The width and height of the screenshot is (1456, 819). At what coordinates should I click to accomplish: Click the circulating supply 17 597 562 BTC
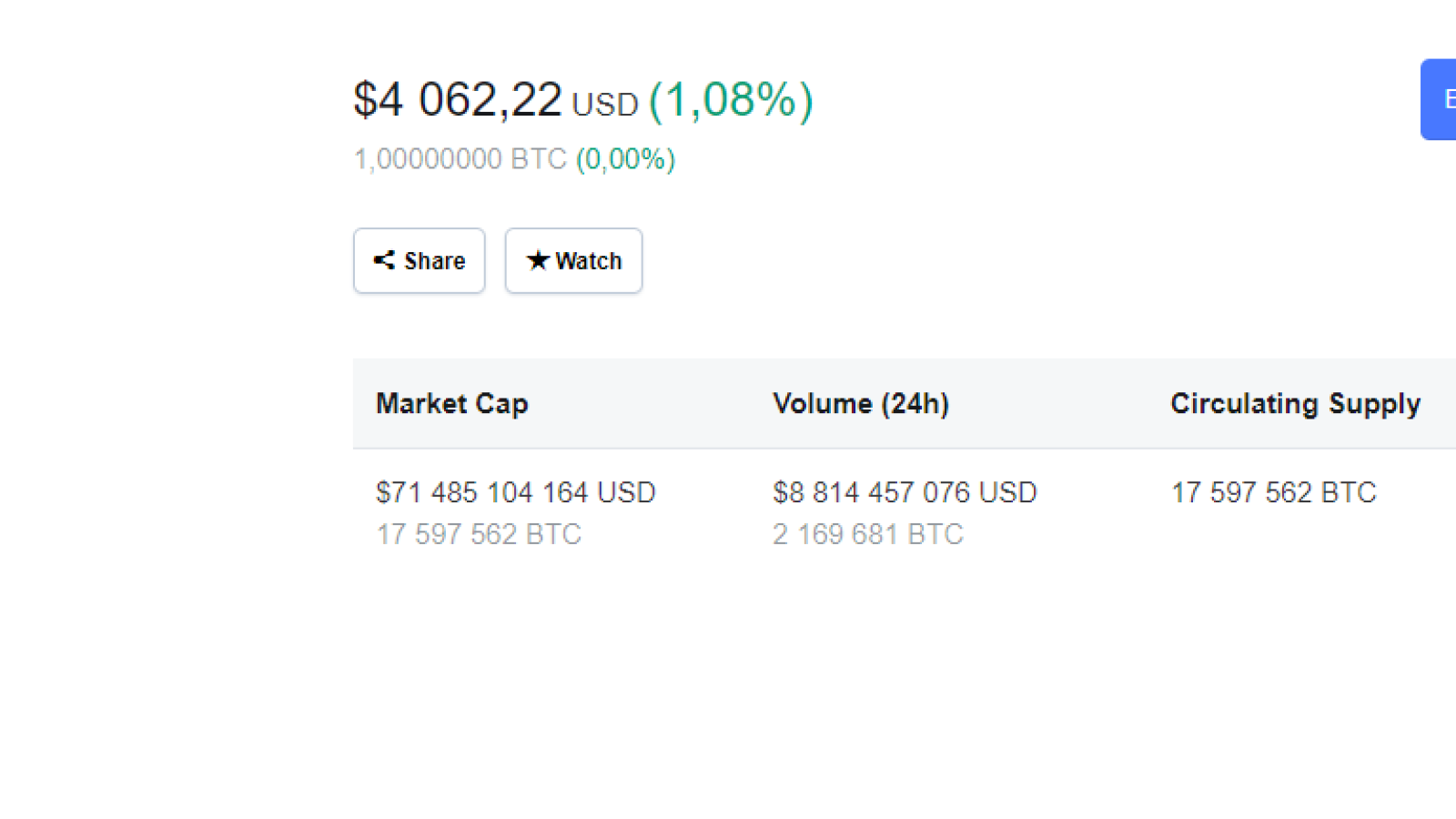tap(1273, 492)
